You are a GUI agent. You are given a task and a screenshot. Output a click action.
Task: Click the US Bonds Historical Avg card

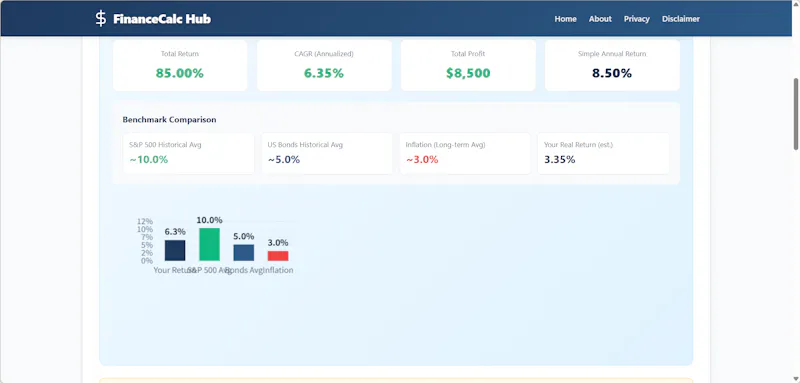click(x=327, y=154)
